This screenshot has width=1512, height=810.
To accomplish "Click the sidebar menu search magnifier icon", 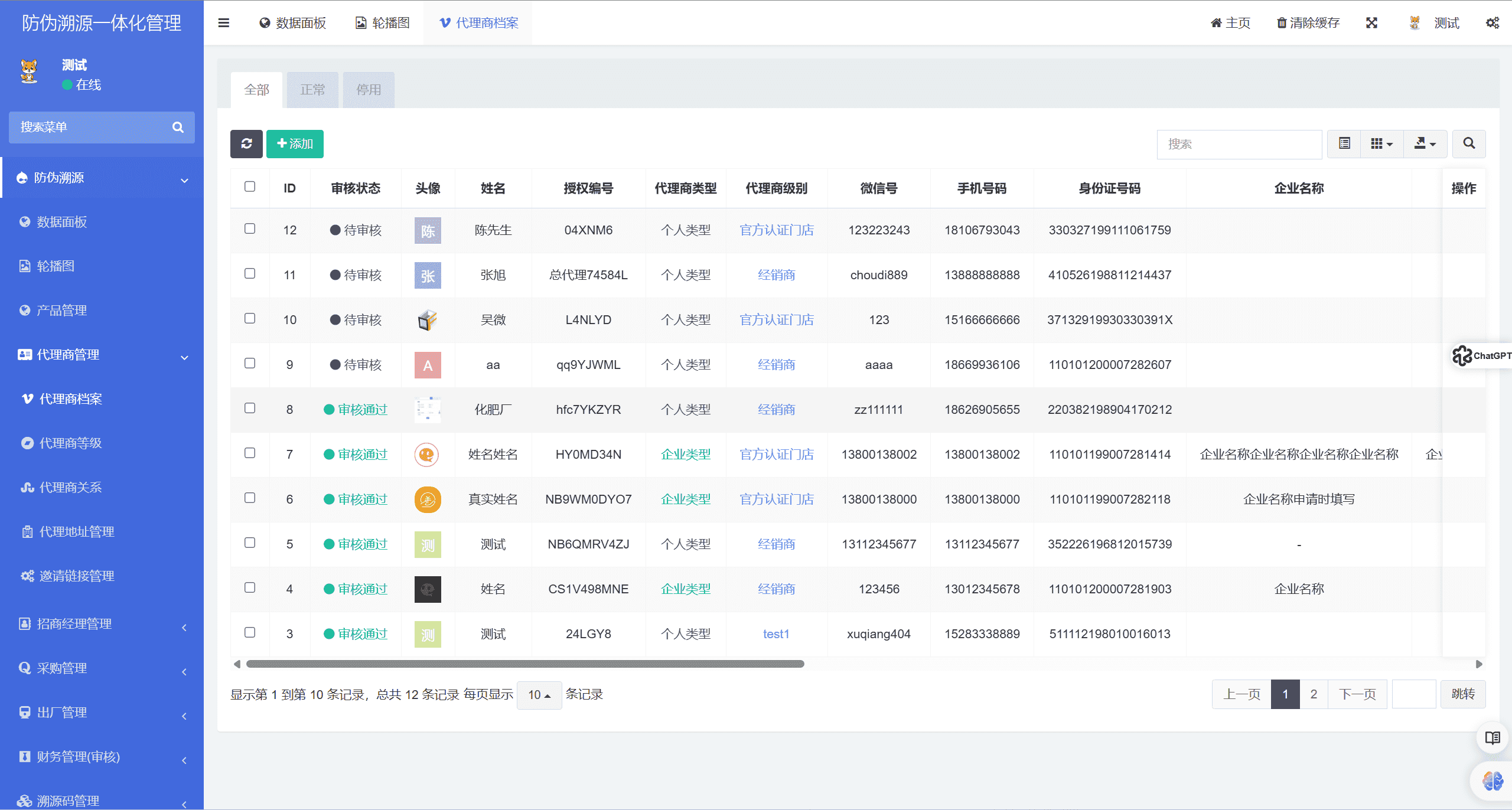I will tap(178, 127).
